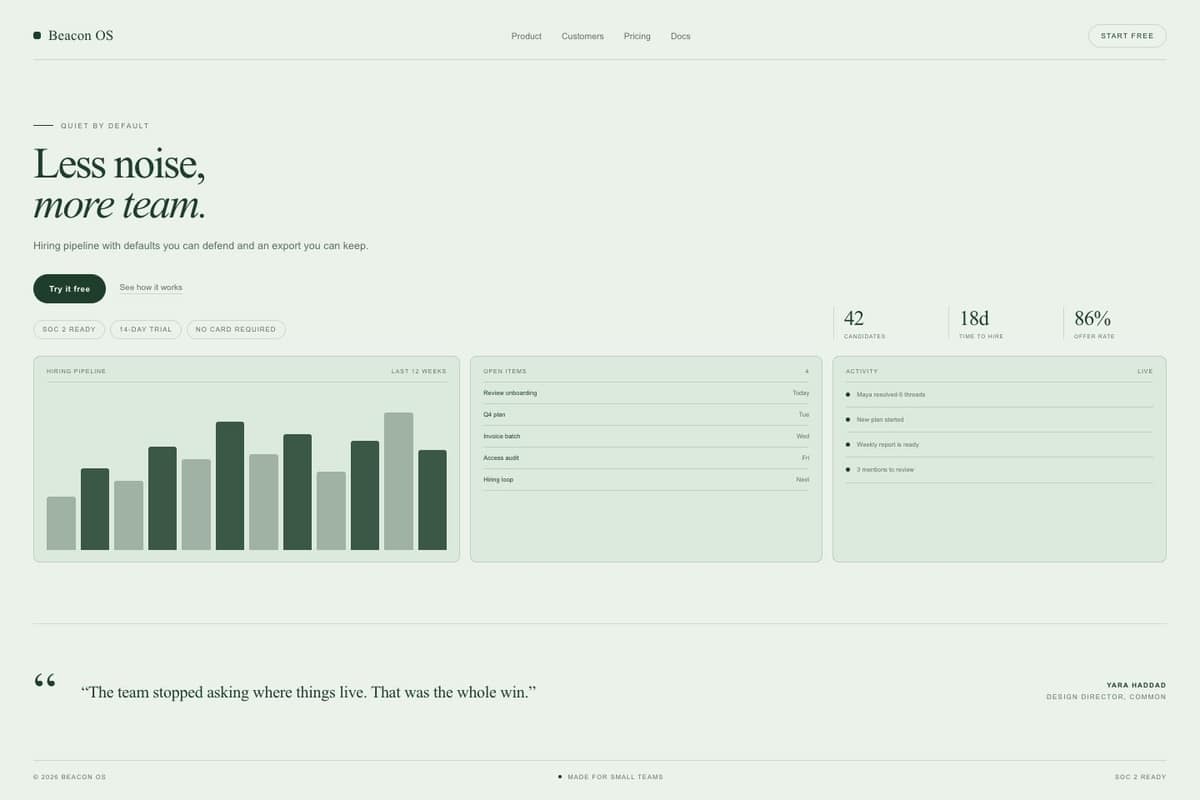1200x800 pixels.
Task: Click the Live label in Activity panel
Action: (1145, 371)
